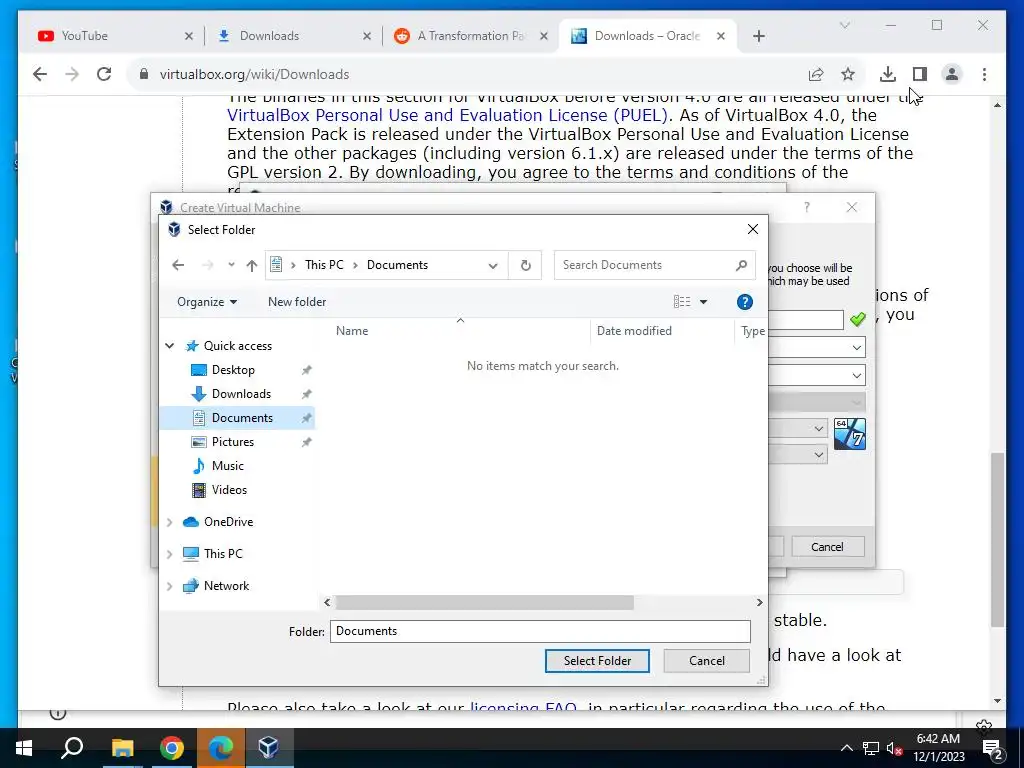Image resolution: width=1024 pixels, height=768 pixels.
Task: Open taskbar search
Action: tap(72, 748)
